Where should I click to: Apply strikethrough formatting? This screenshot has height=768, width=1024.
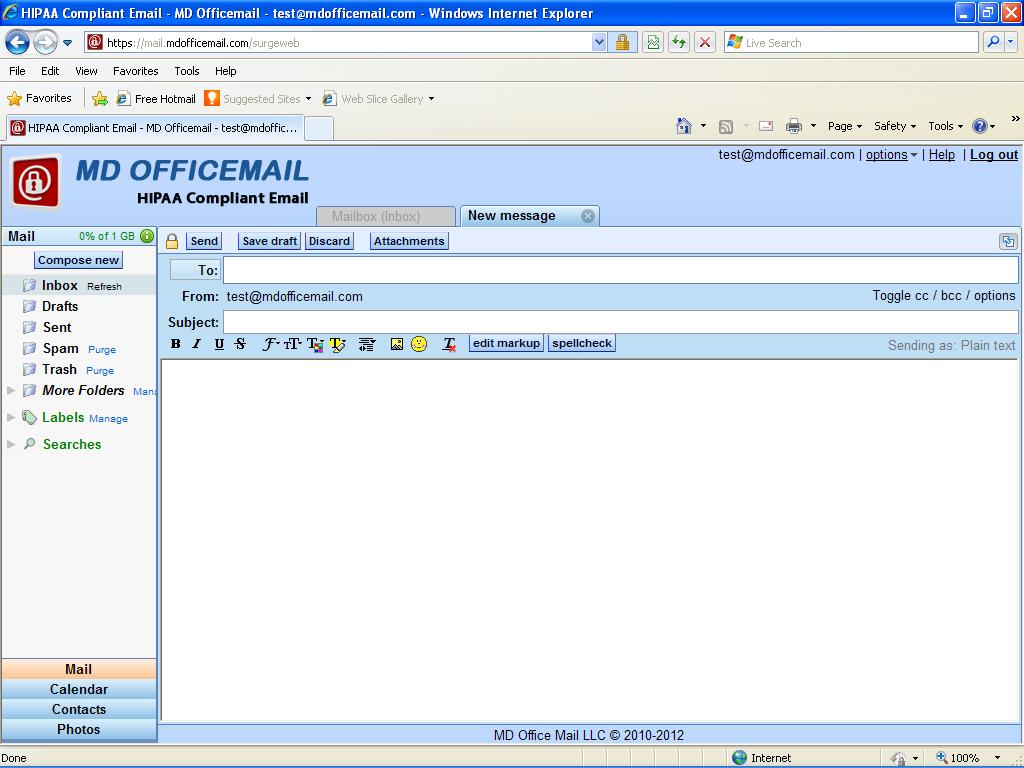(x=240, y=344)
